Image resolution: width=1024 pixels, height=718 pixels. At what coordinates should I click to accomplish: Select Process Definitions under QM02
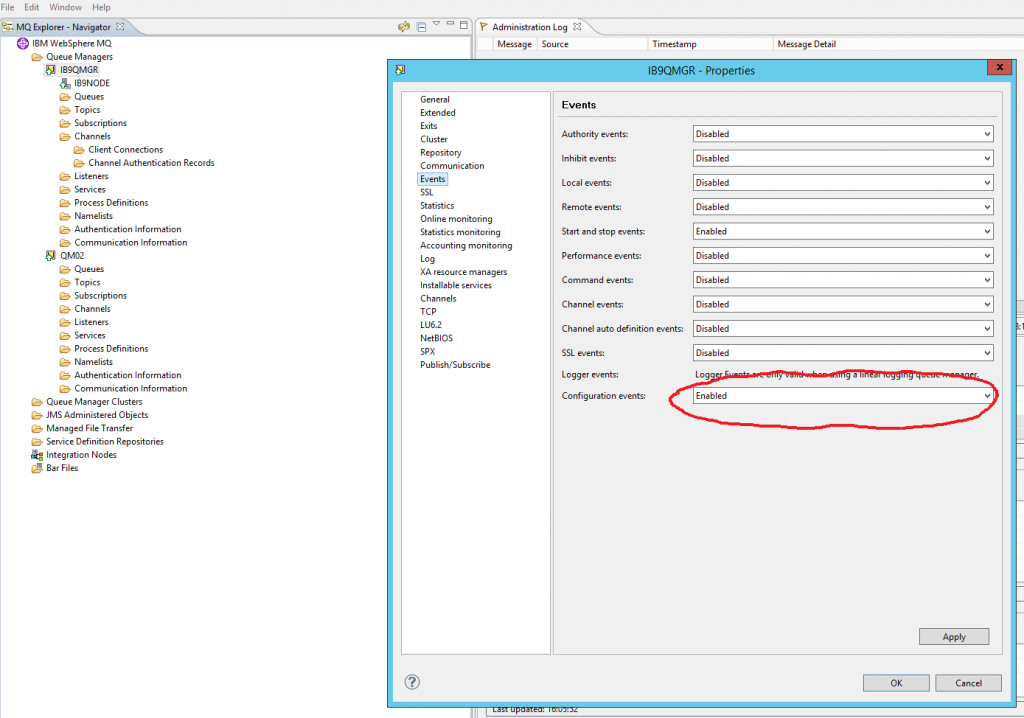tap(111, 348)
